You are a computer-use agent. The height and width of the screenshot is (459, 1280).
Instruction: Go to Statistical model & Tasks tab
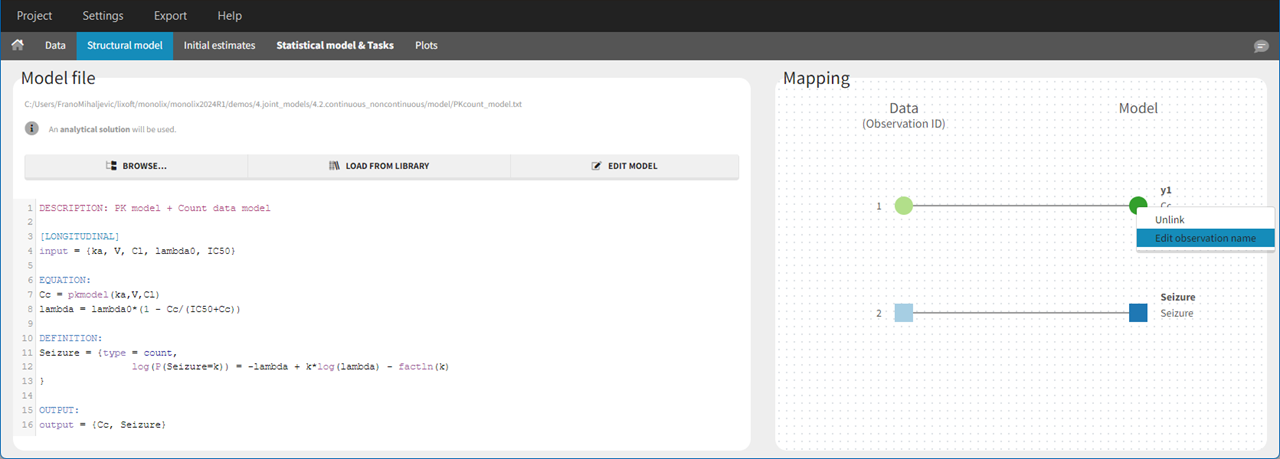click(335, 45)
